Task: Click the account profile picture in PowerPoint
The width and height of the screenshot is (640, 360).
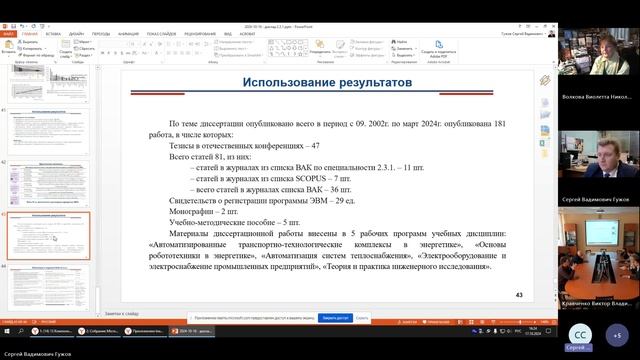Action: click(551, 34)
